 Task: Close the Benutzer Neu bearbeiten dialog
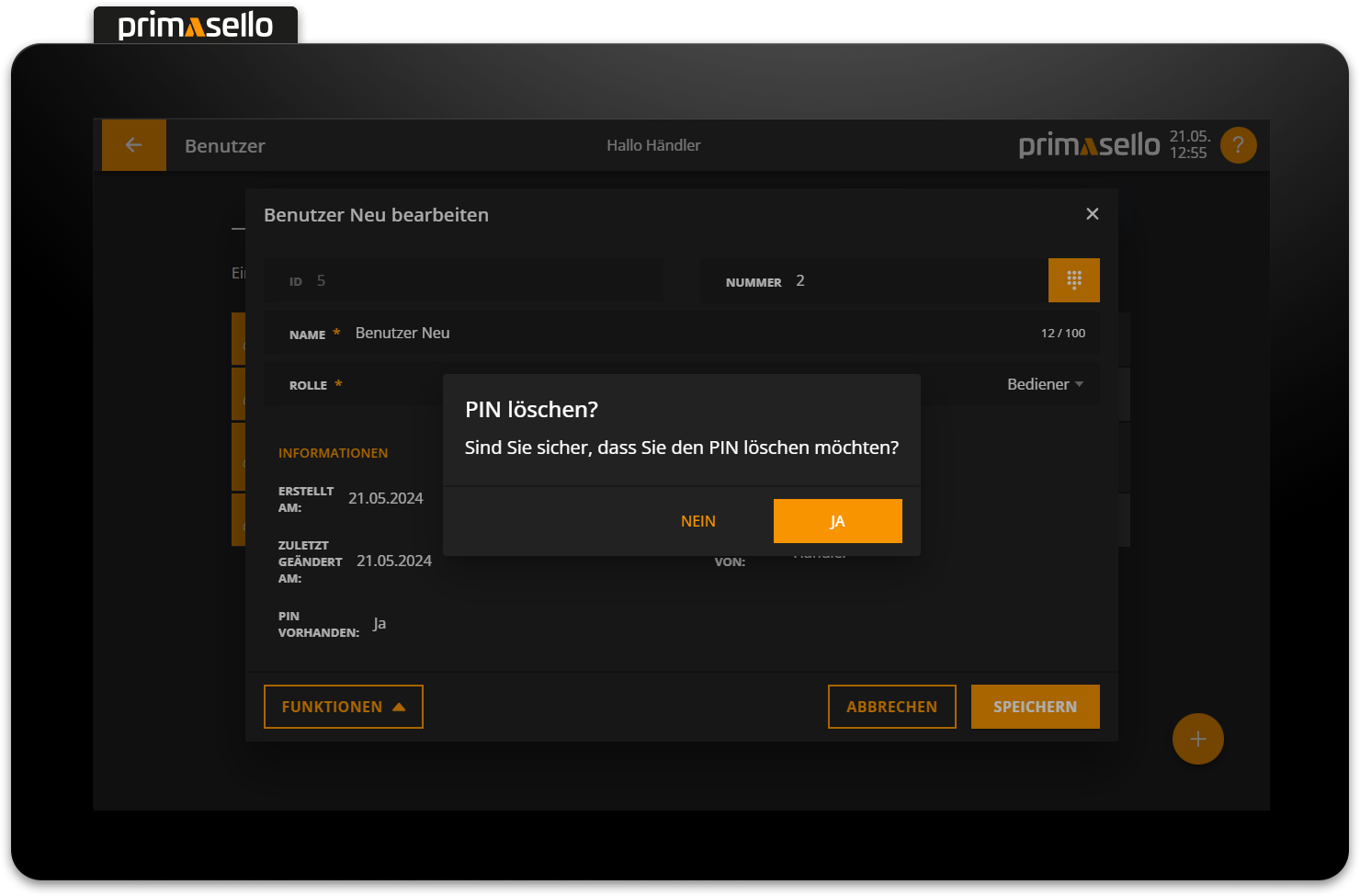[1092, 214]
